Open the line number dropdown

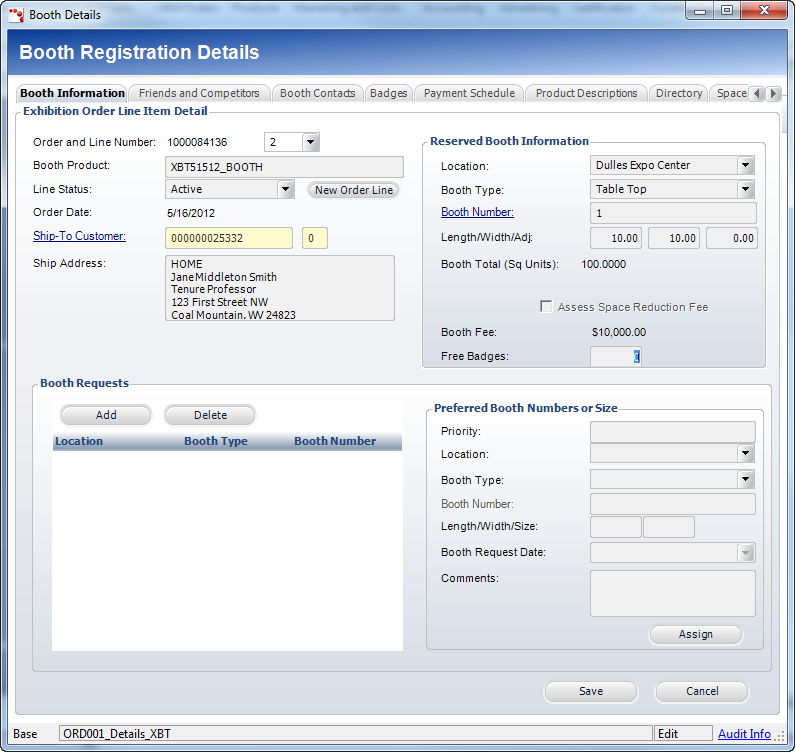tap(310, 142)
